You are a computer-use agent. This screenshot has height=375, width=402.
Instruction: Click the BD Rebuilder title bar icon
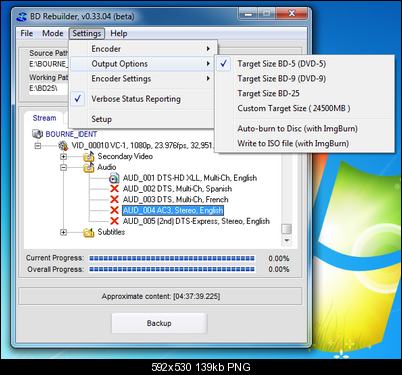(x=22, y=16)
